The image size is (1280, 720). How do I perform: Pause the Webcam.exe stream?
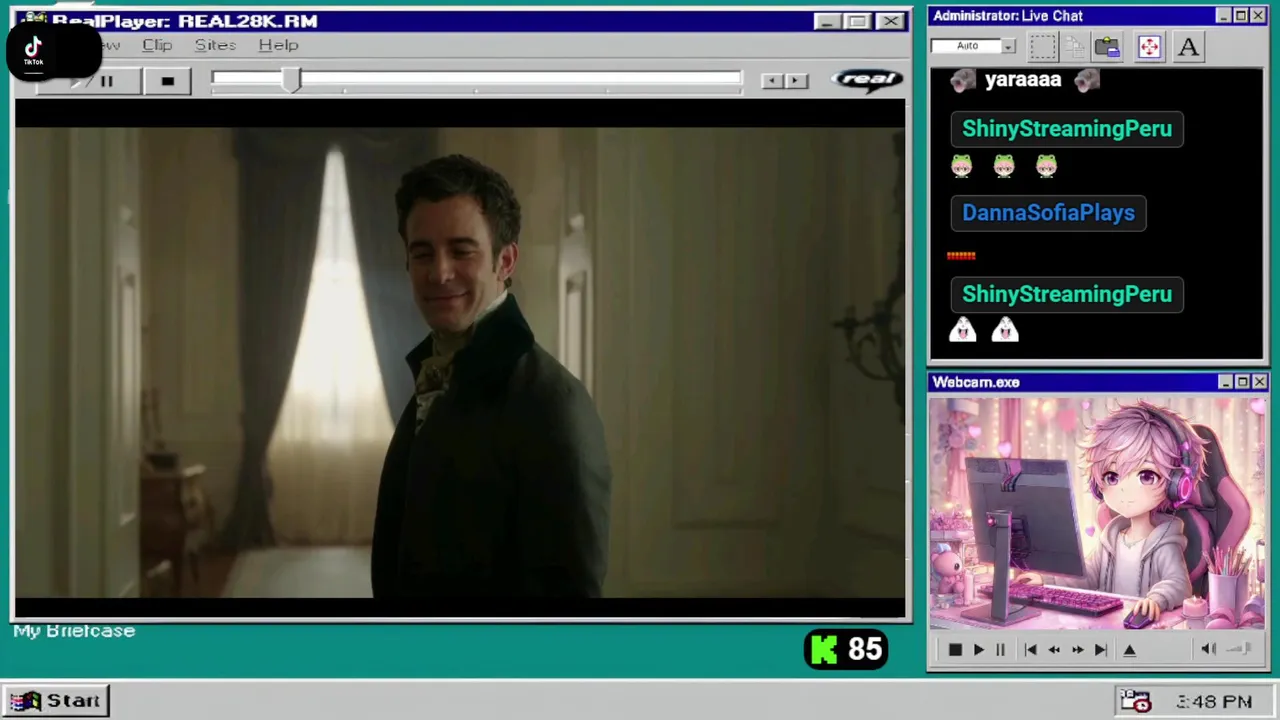pos(1000,650)
